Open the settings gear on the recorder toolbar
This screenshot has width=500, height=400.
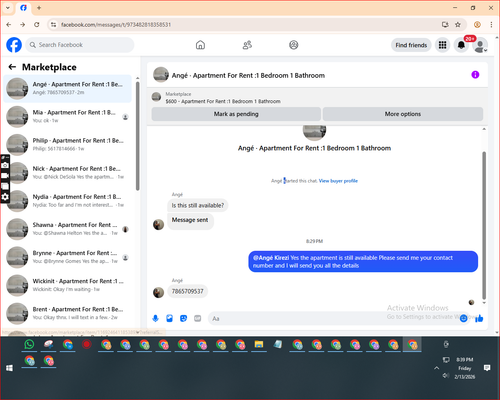[x=5, y=197]
